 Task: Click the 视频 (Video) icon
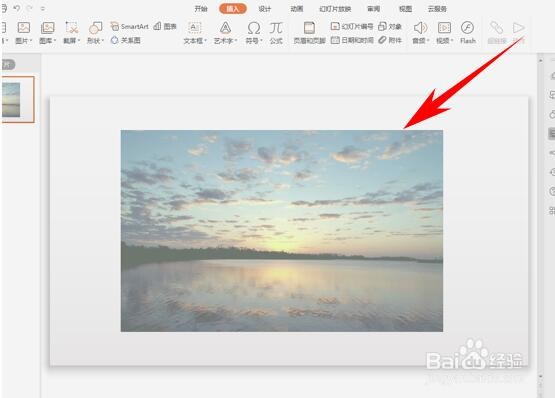444,28
